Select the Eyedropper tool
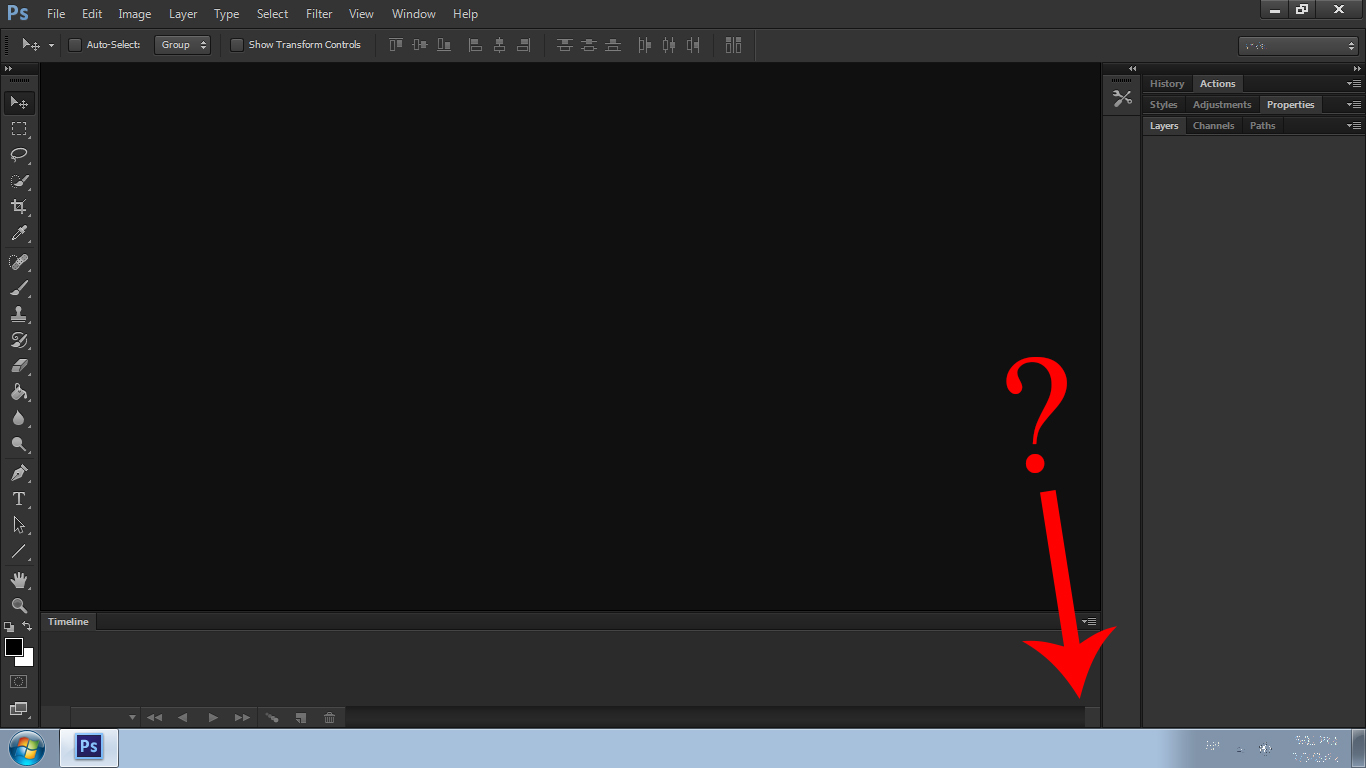 [x=19, y=234]
